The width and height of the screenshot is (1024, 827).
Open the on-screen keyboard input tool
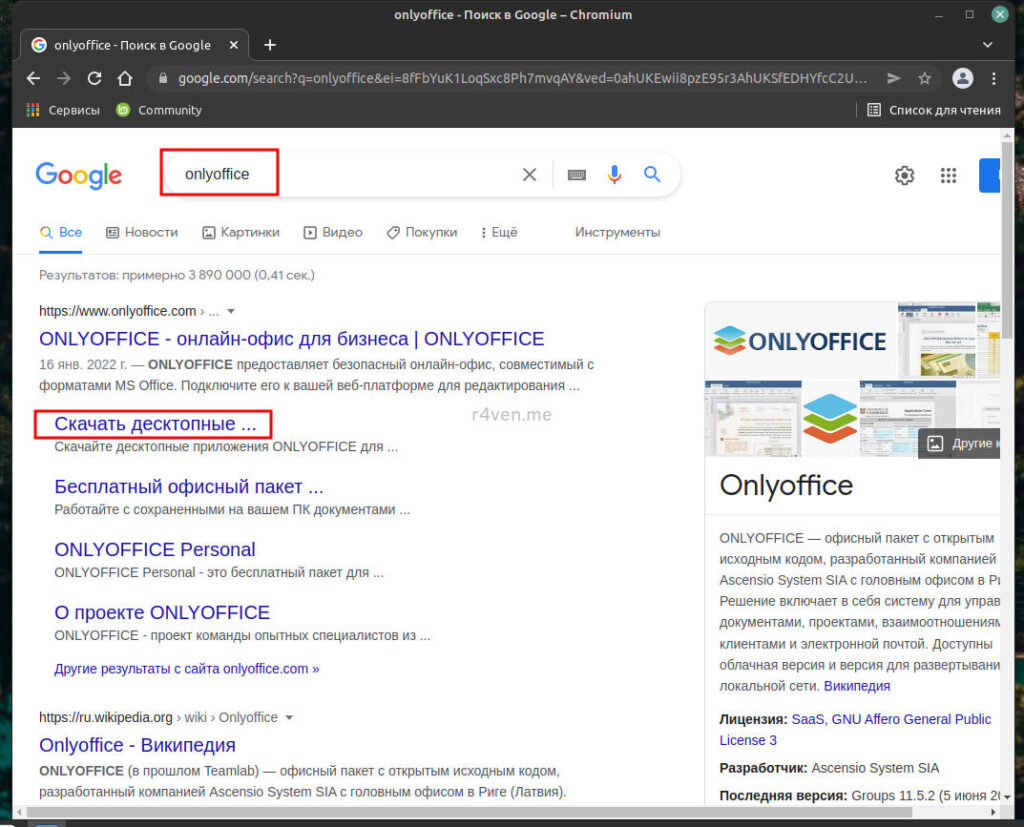[576, 175]
